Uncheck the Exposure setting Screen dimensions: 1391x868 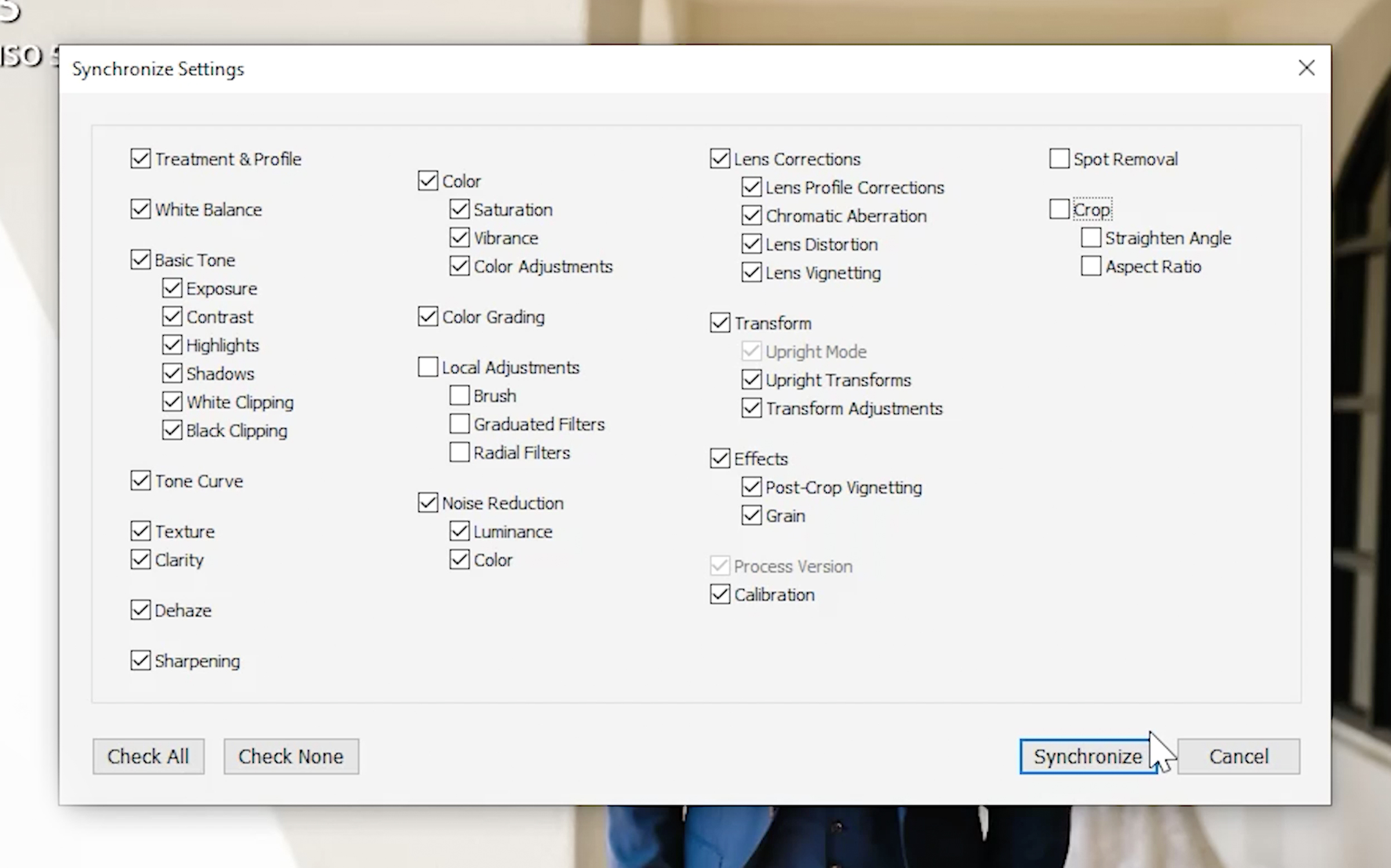172,288
